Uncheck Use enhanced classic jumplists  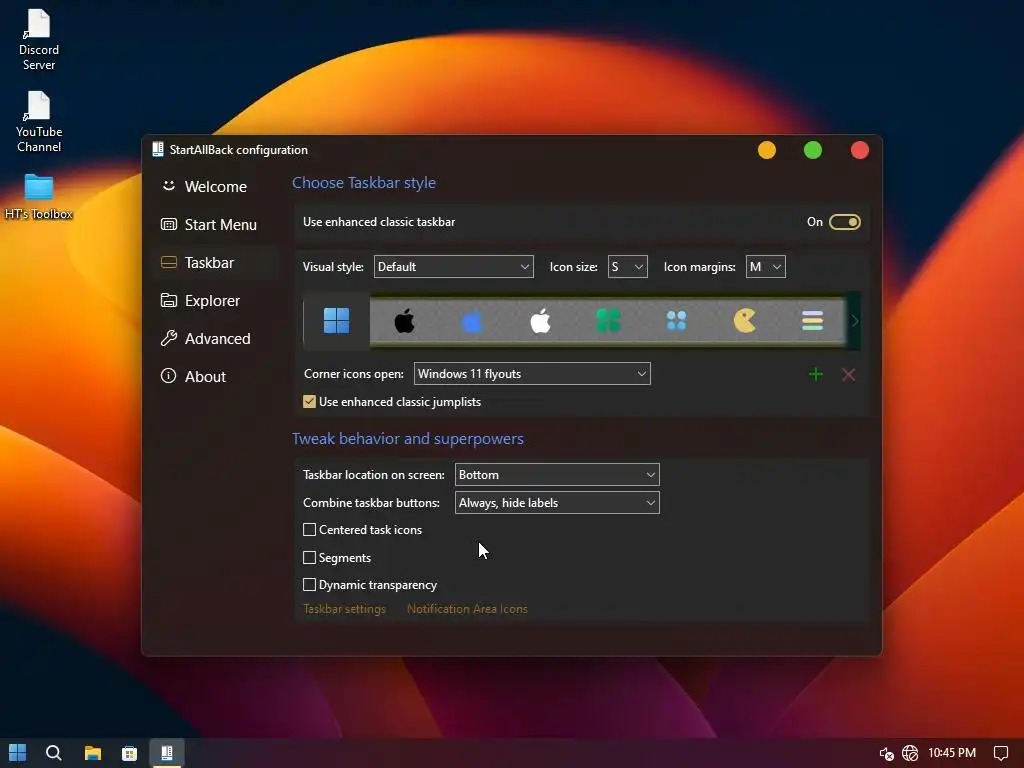[310, 402]
